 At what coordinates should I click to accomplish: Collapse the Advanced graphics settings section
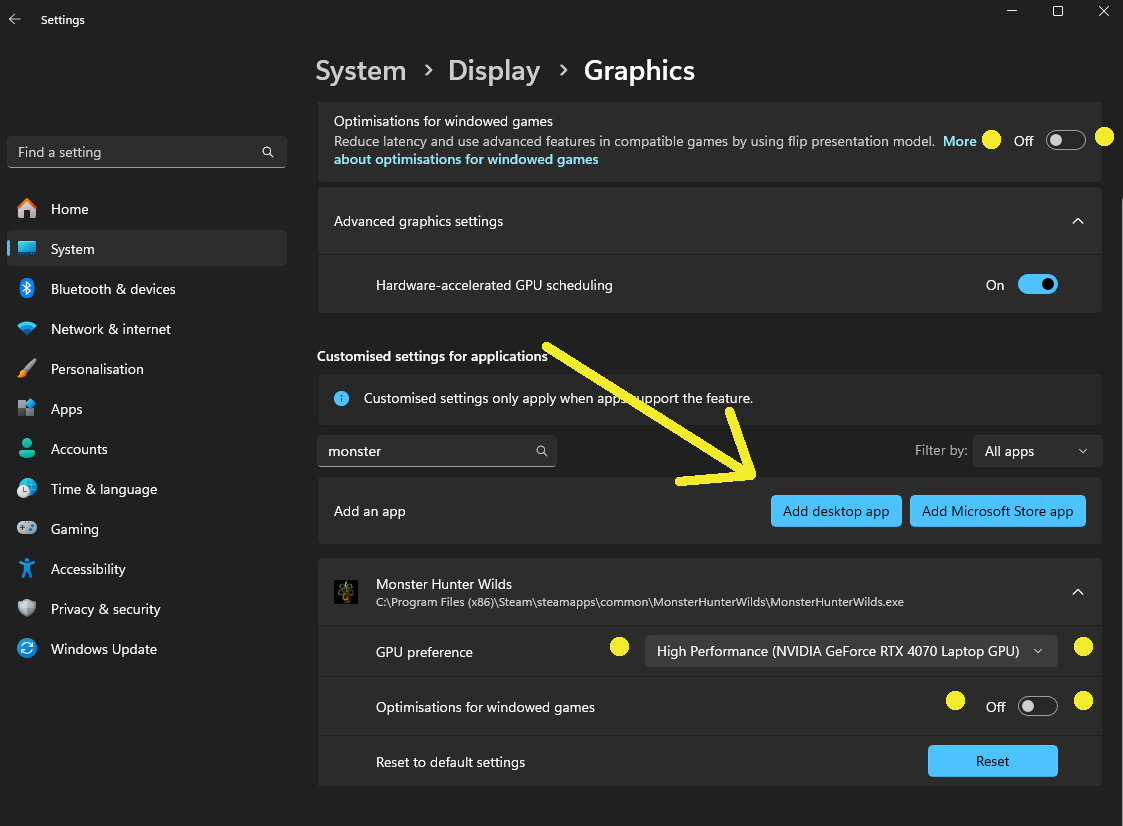tap(1077, 221)
